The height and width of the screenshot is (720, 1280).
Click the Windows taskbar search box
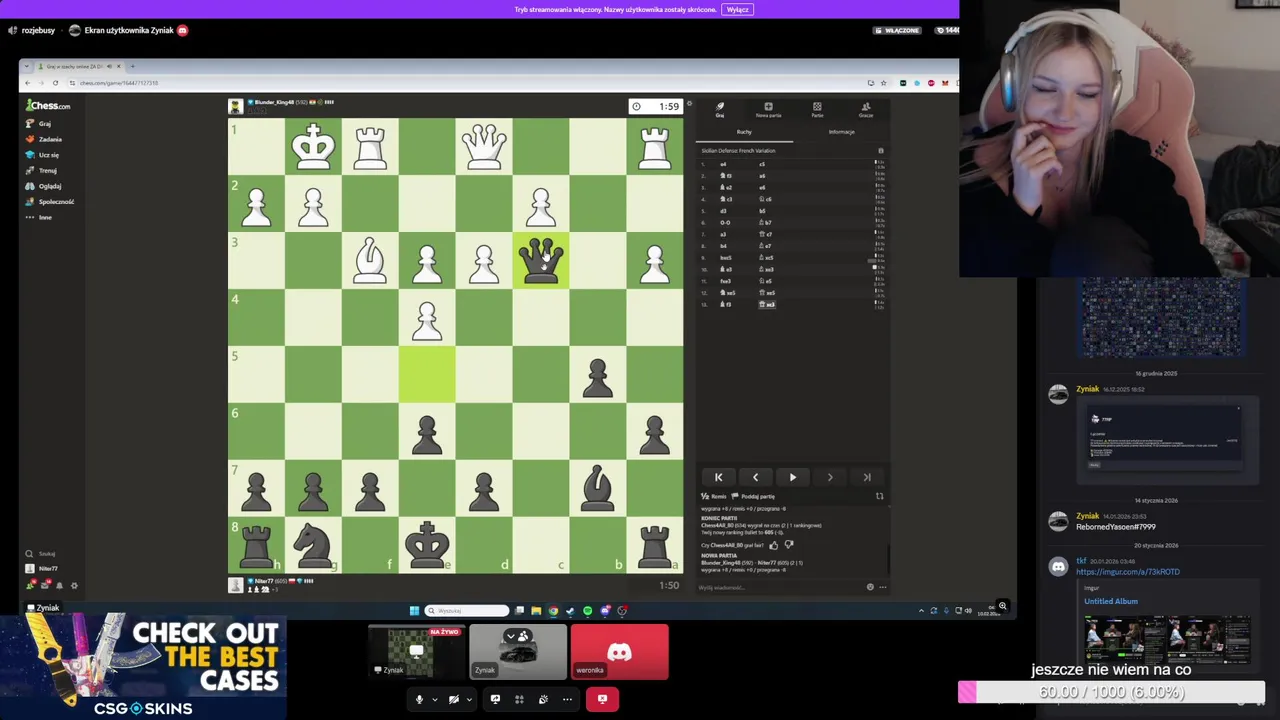coord(467,610)
